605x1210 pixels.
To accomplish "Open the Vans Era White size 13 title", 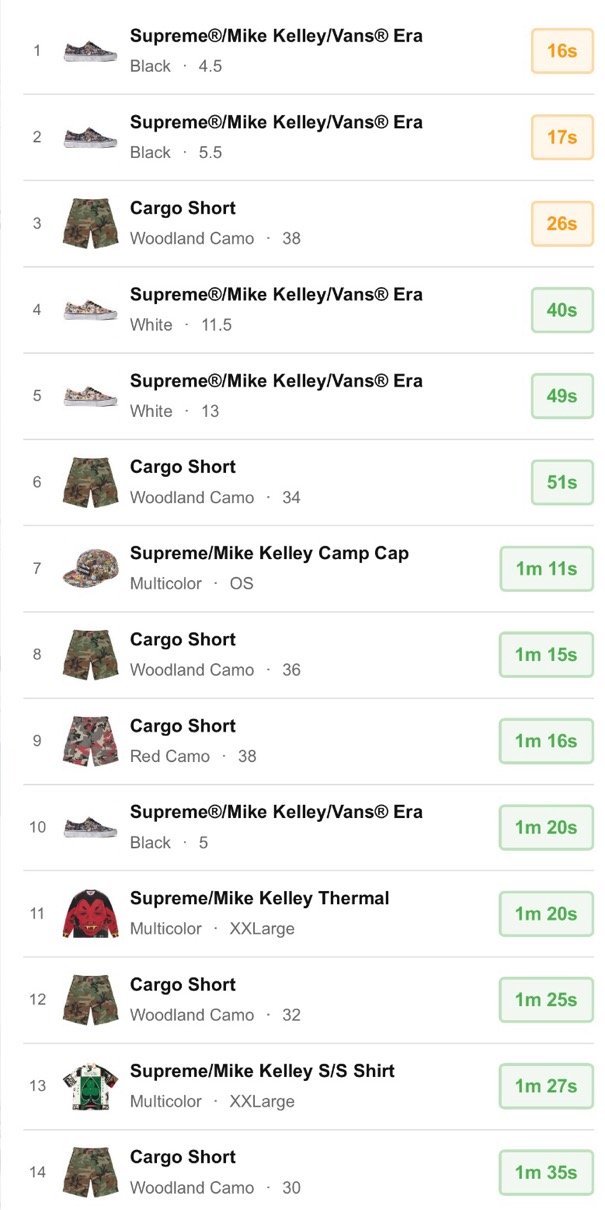I will coord(276,381).
